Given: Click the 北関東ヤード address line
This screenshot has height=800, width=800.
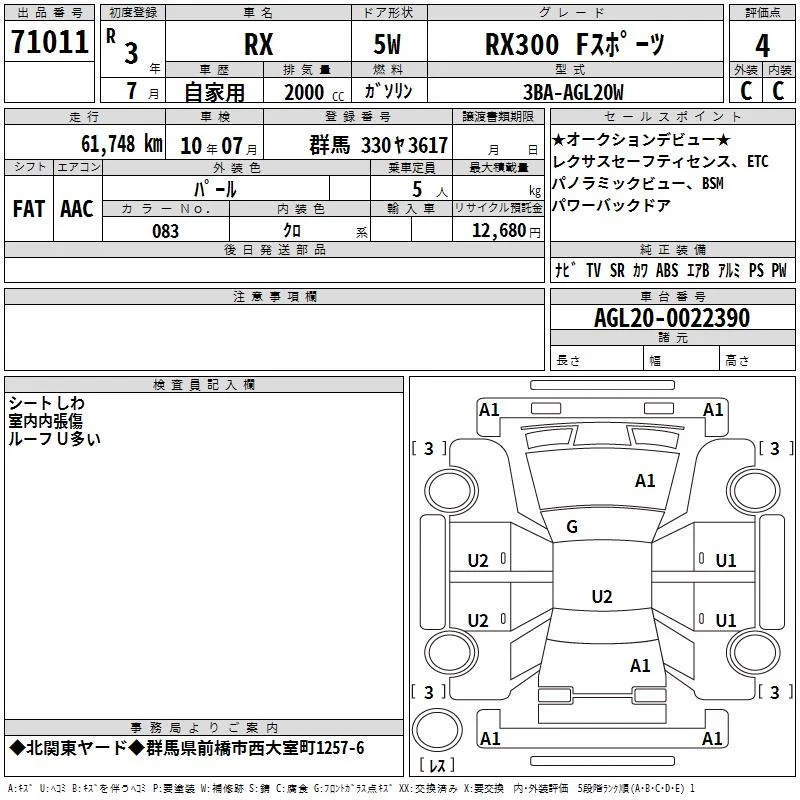Looking at the screenshot, I should (x=187, y=748).
